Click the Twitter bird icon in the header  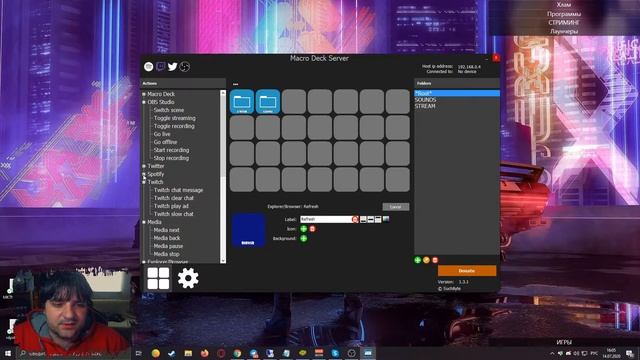click(172, 67)
